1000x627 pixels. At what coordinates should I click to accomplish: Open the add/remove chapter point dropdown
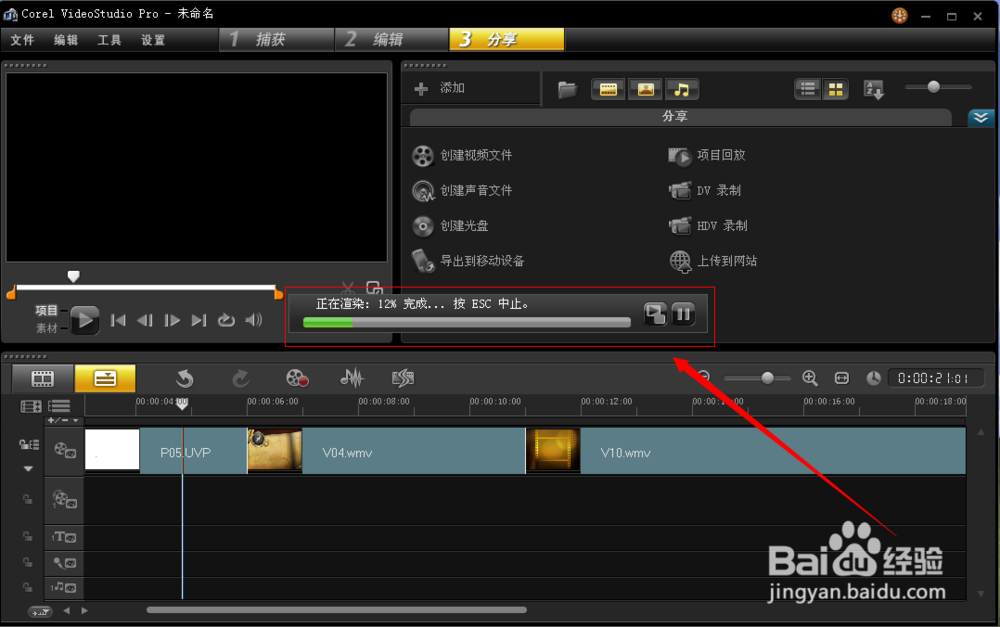click(63, 420)
